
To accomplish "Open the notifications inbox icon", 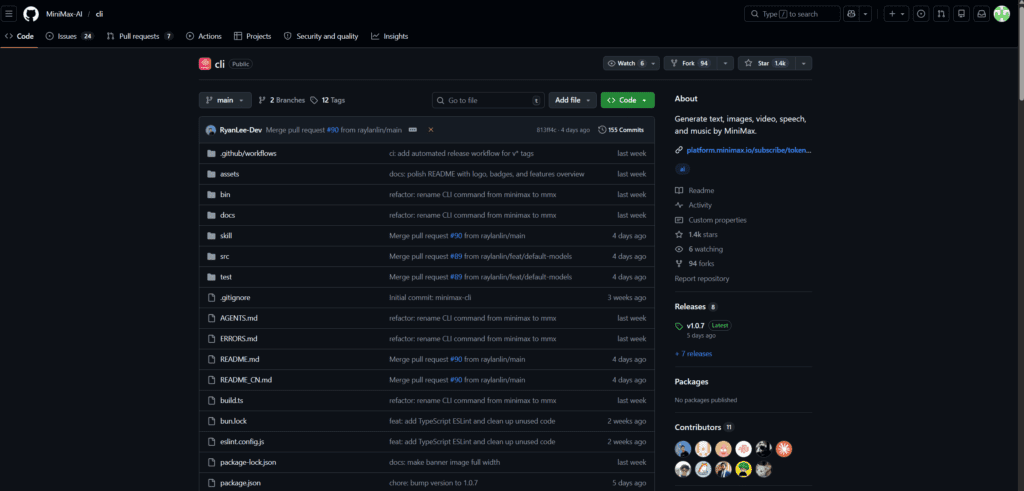I will coord(981,14).
